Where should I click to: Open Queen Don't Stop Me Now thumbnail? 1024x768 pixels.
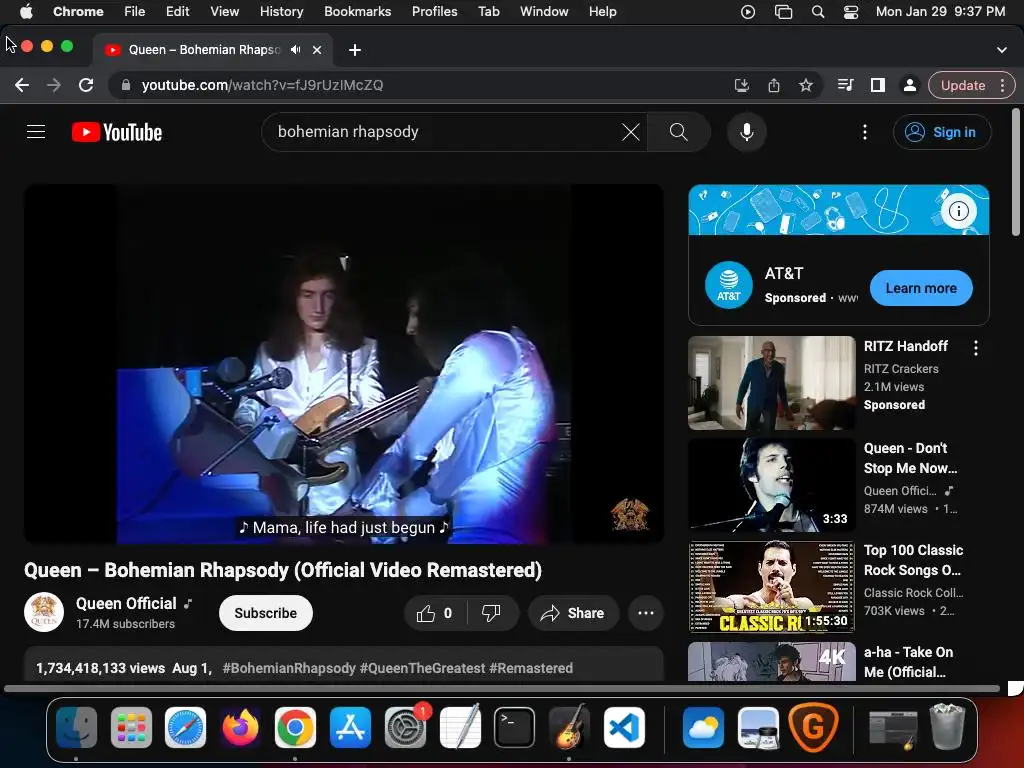[772, 485]
